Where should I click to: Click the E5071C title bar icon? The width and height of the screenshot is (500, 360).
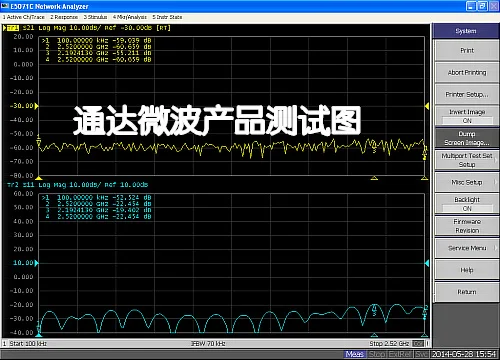click(x=5, y=6)
